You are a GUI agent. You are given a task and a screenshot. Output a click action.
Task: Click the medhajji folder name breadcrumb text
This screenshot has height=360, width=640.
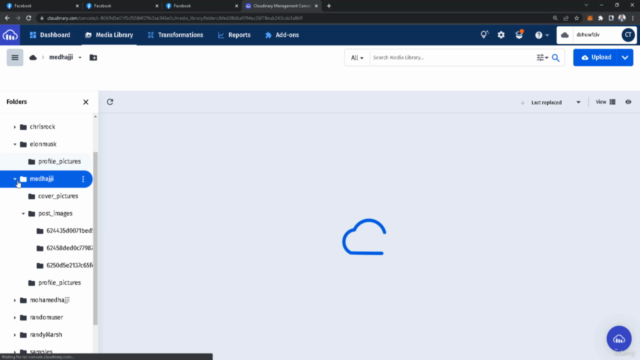pyautogui.click(x=61, y=58)
